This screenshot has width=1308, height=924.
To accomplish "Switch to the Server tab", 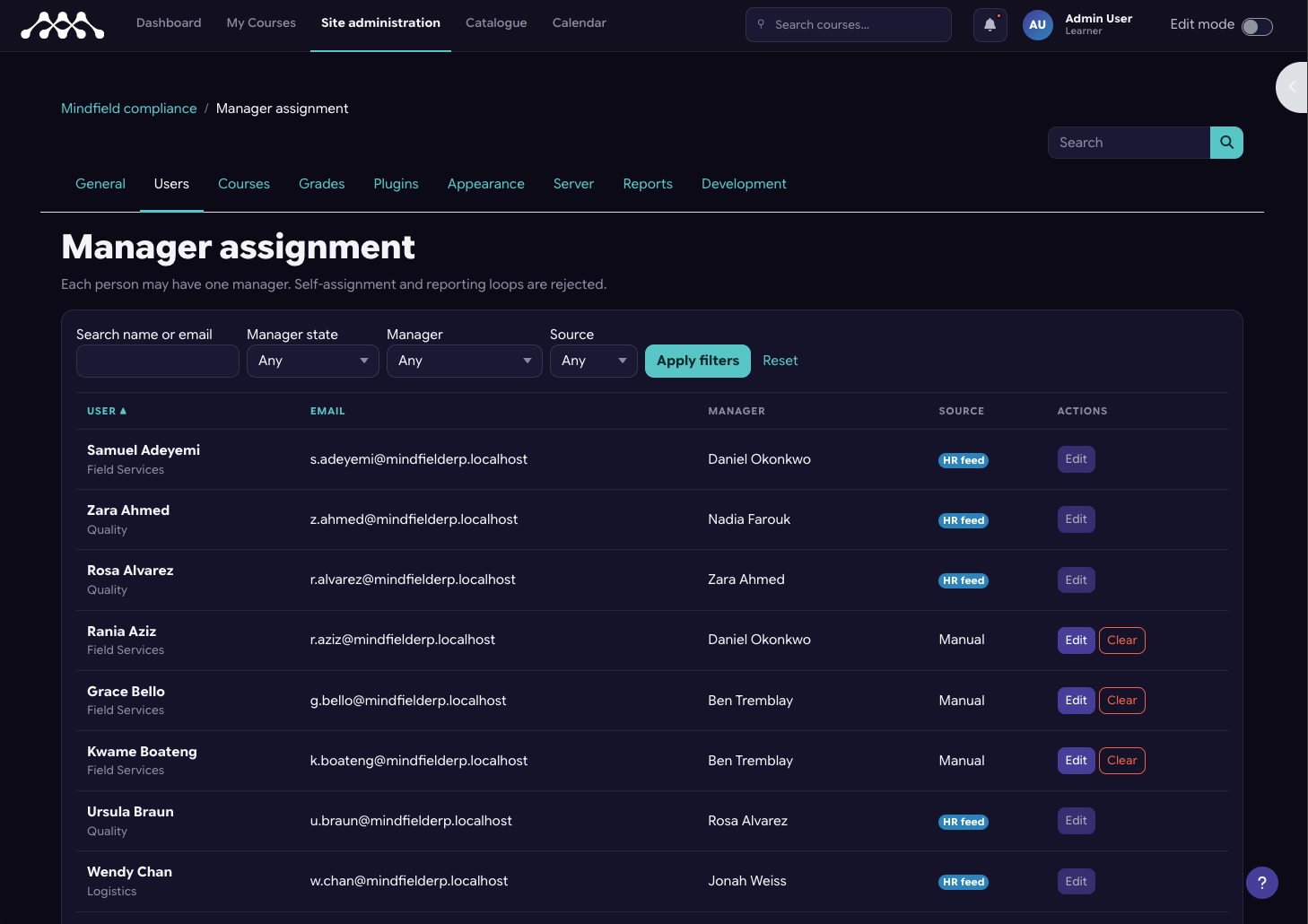I will click(x=574, y=184).
